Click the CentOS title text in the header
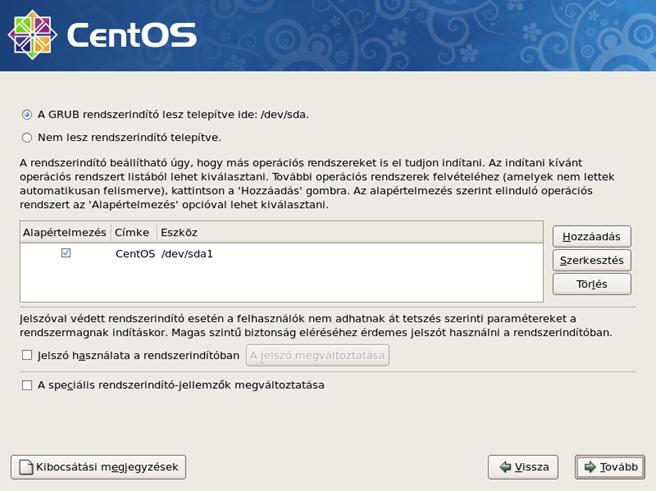This screenshot has width=656, height=491. pyautogui.click(x=131, y=36)
